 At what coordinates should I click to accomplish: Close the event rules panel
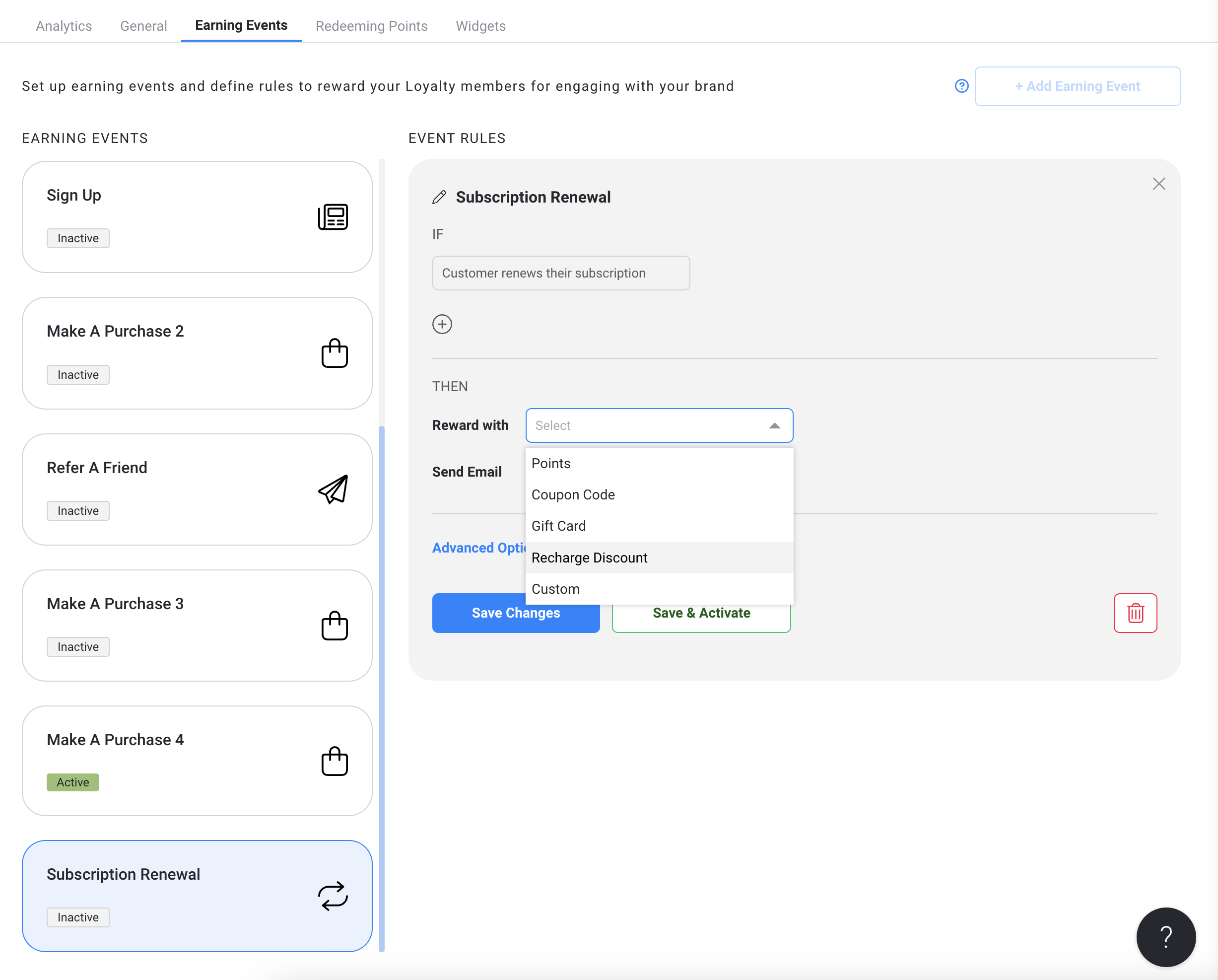[1158, 184]
